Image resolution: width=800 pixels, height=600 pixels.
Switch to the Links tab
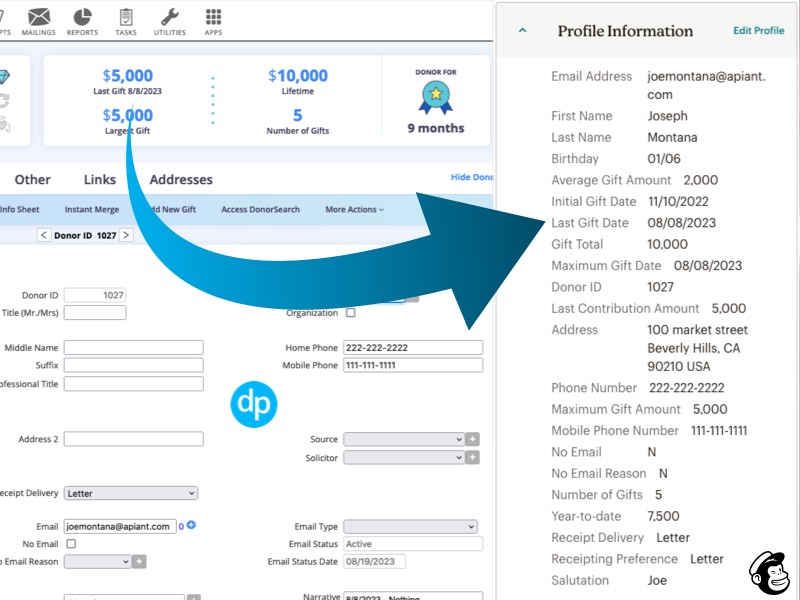point(100,180)
